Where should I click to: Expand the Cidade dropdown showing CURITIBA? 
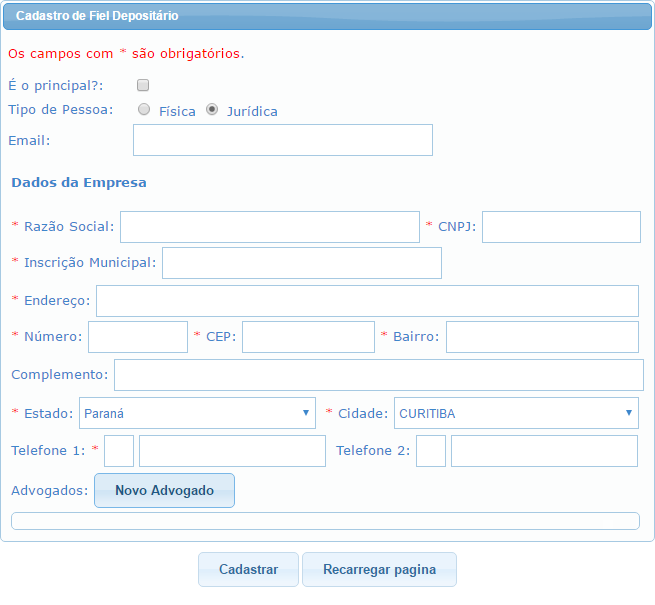[516, 413]
